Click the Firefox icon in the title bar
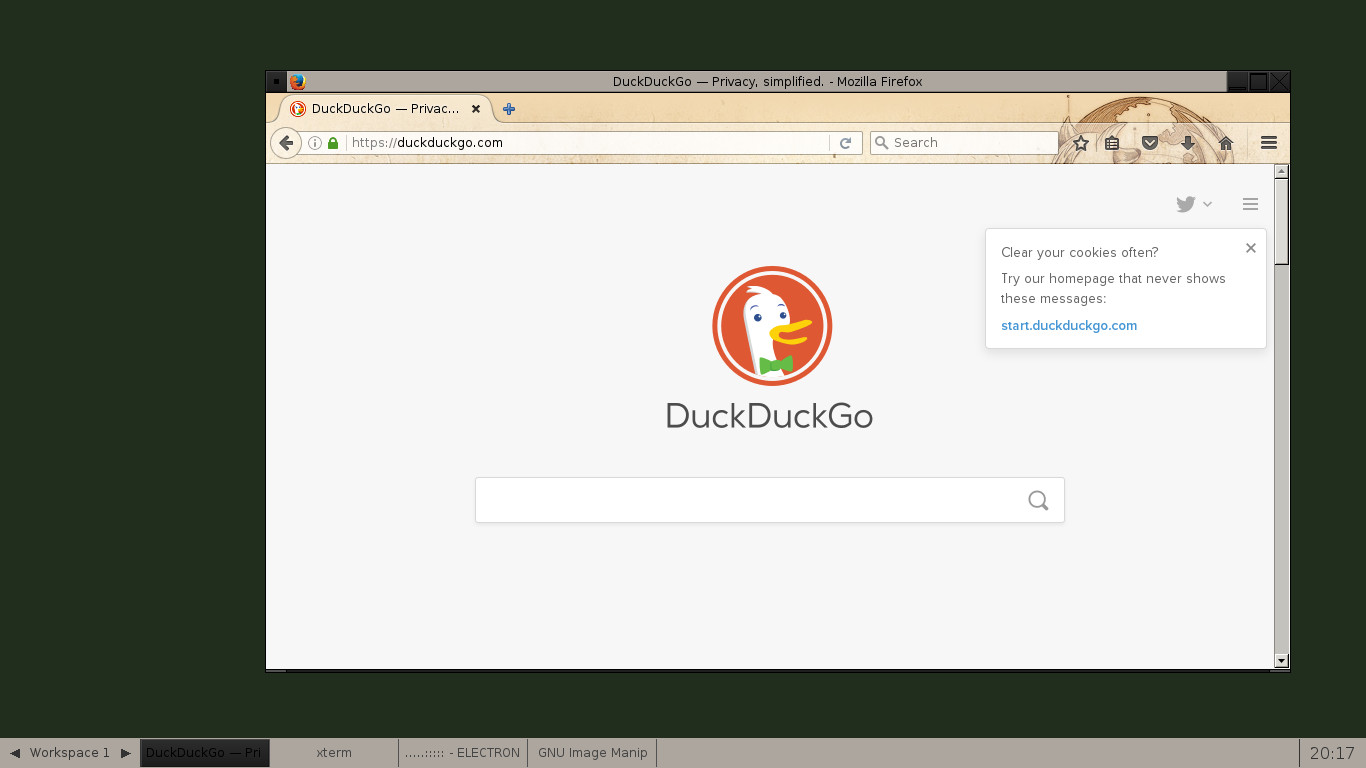This screenshot has width=1366, height=768. coord(297,82)
